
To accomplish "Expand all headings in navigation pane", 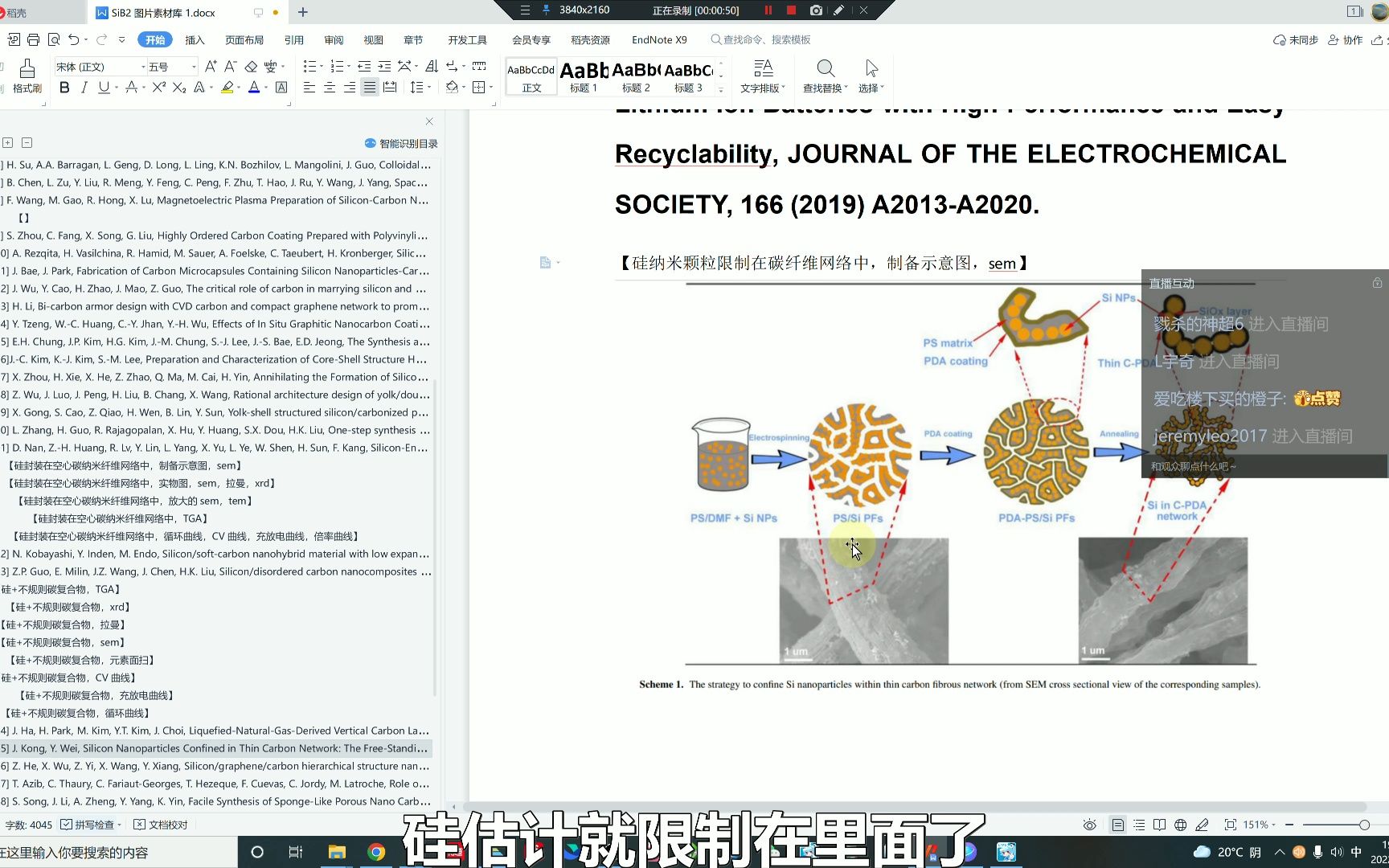I will 7,143.
